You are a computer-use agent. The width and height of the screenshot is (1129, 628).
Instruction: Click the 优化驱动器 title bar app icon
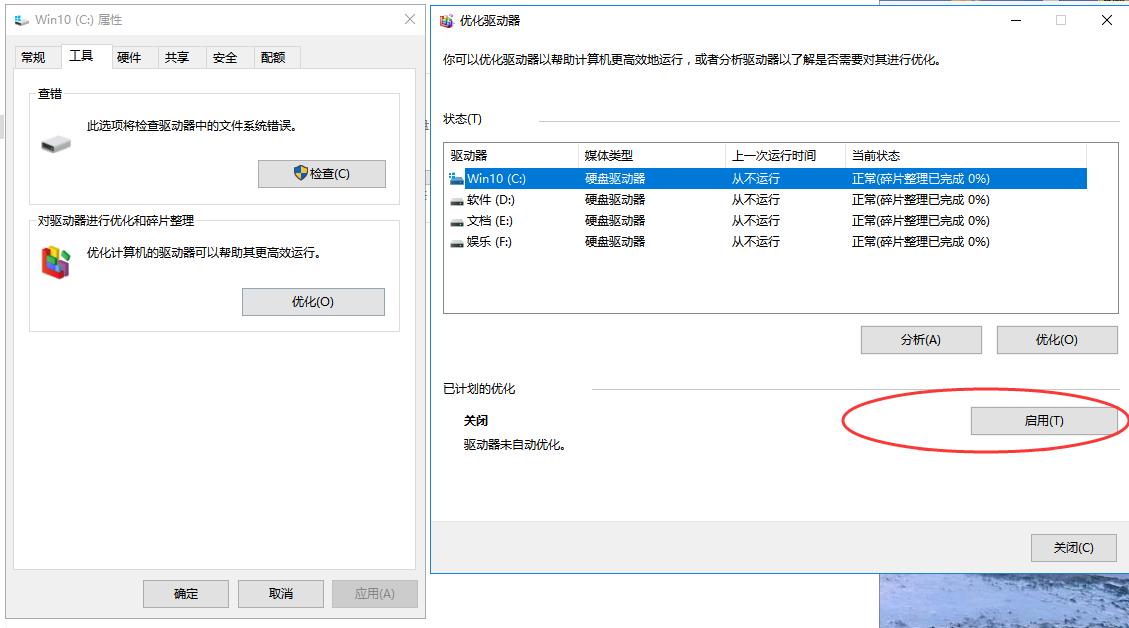click(447, 21)
